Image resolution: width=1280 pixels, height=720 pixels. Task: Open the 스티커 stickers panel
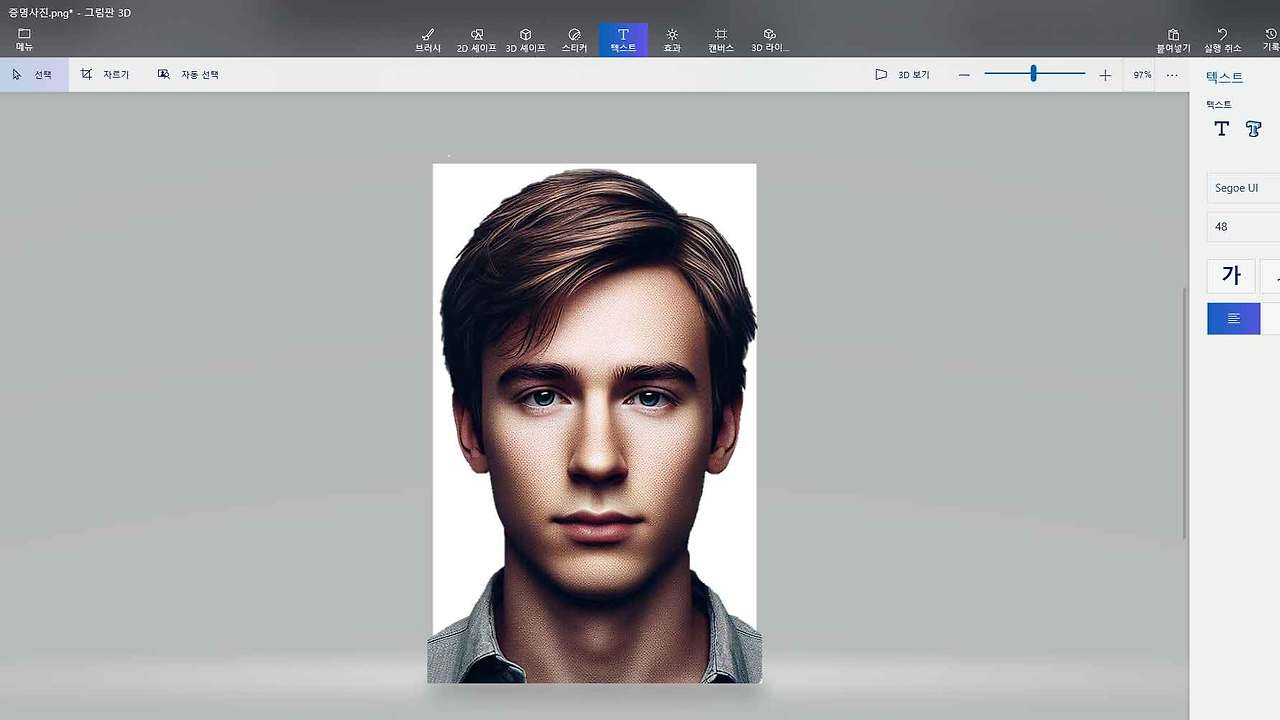tap(574, 40)
